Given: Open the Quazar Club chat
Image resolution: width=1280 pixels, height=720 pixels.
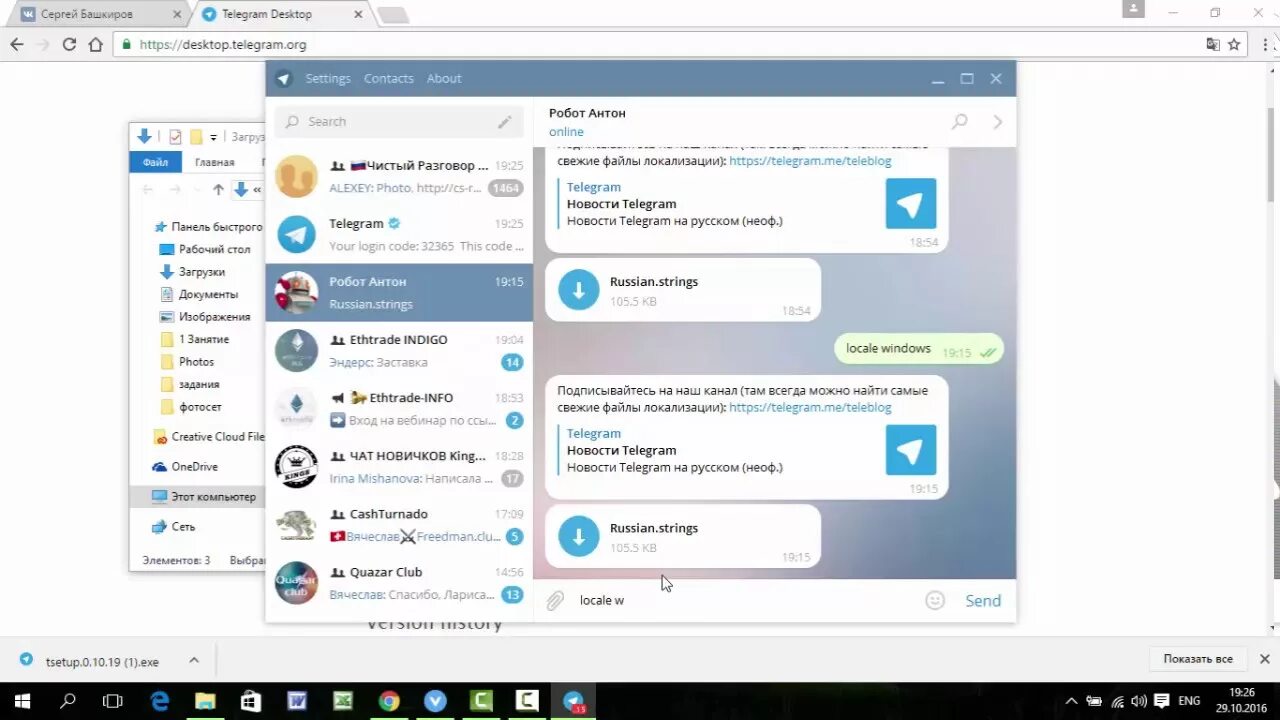Looking at the screenshot, I should [x=399, y=583].
